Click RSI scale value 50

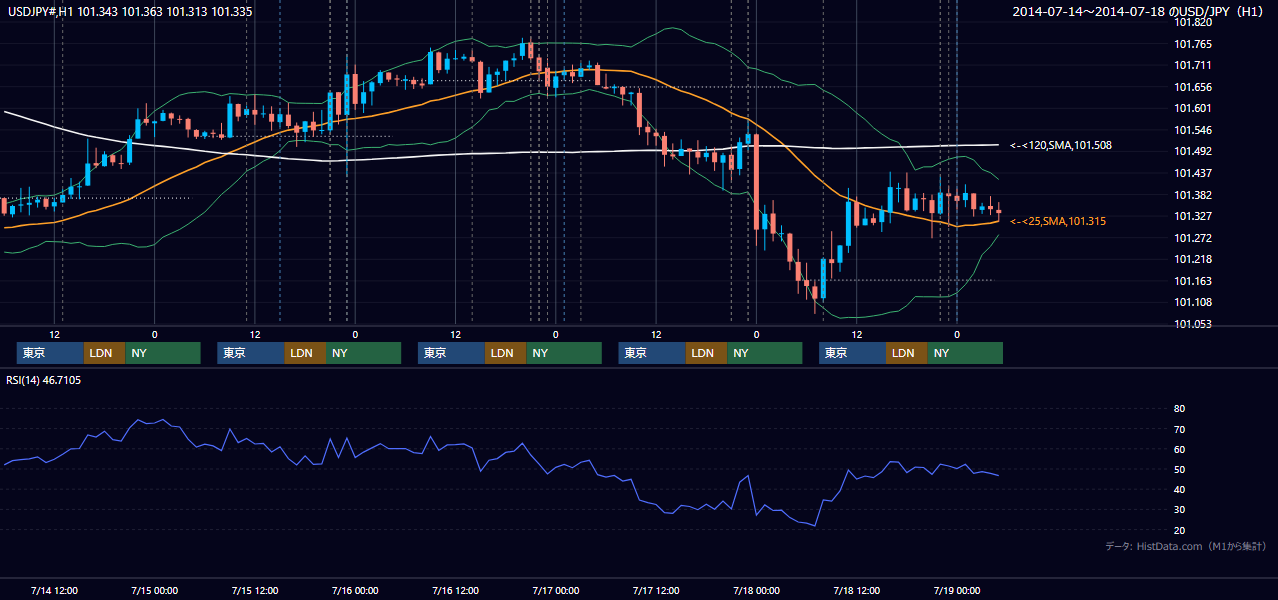(x=1180, y=469)
